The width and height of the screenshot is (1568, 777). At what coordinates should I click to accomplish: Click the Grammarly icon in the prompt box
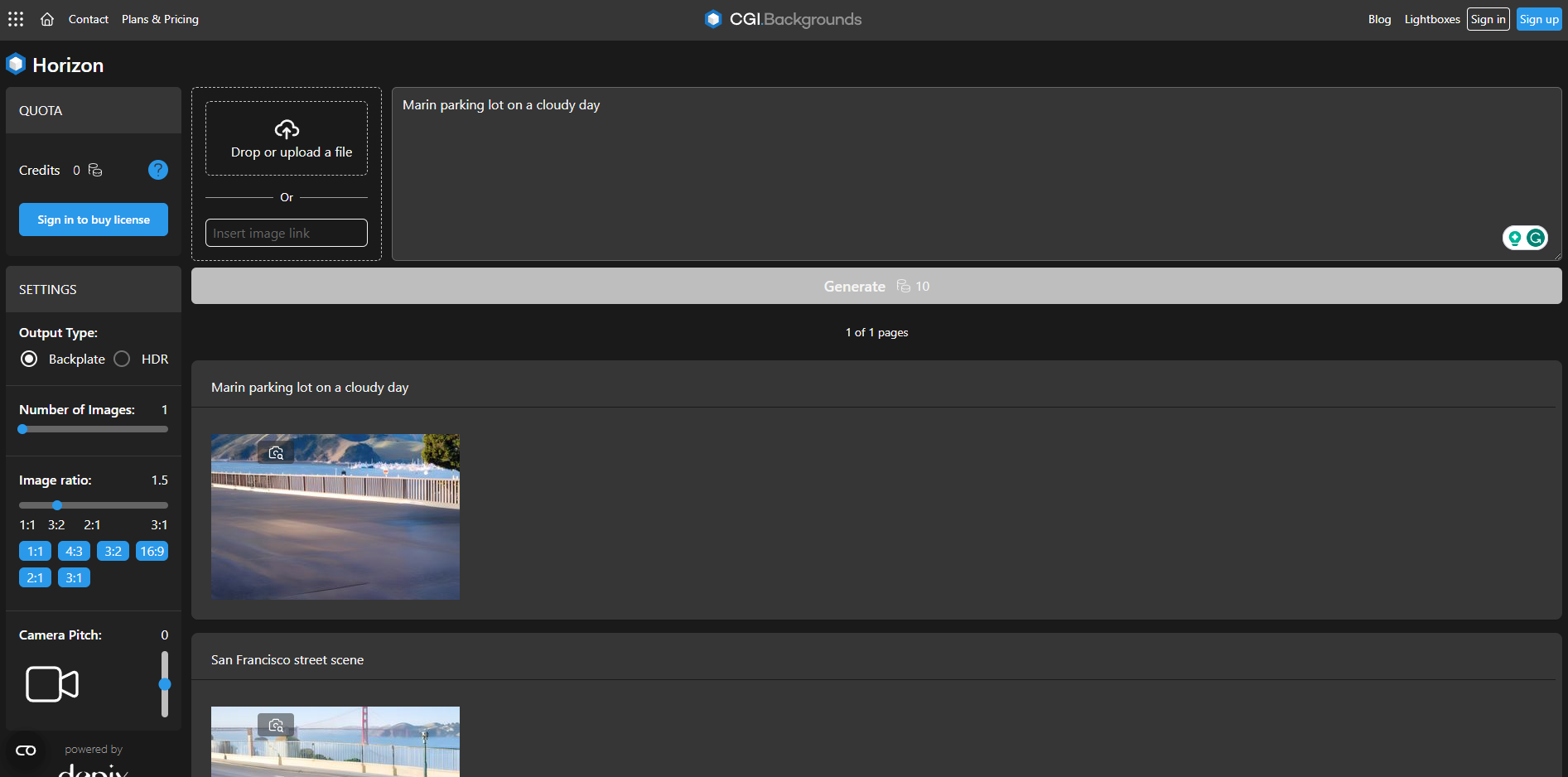[1535, 237]
